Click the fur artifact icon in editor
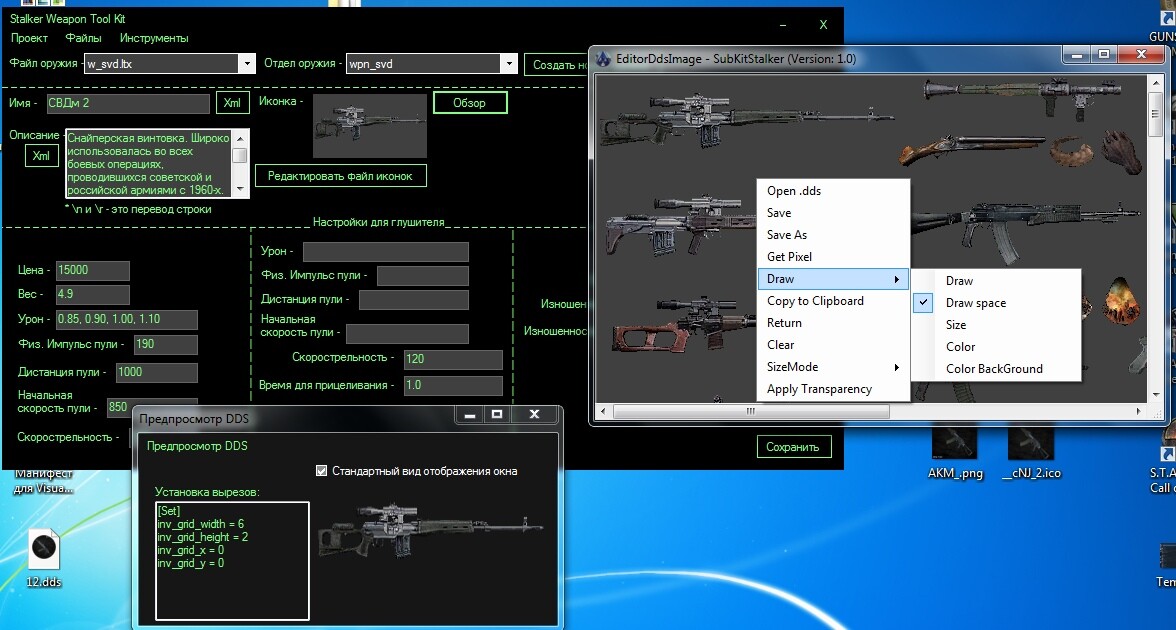The image size is (1176, 630). pos(1073,152)
